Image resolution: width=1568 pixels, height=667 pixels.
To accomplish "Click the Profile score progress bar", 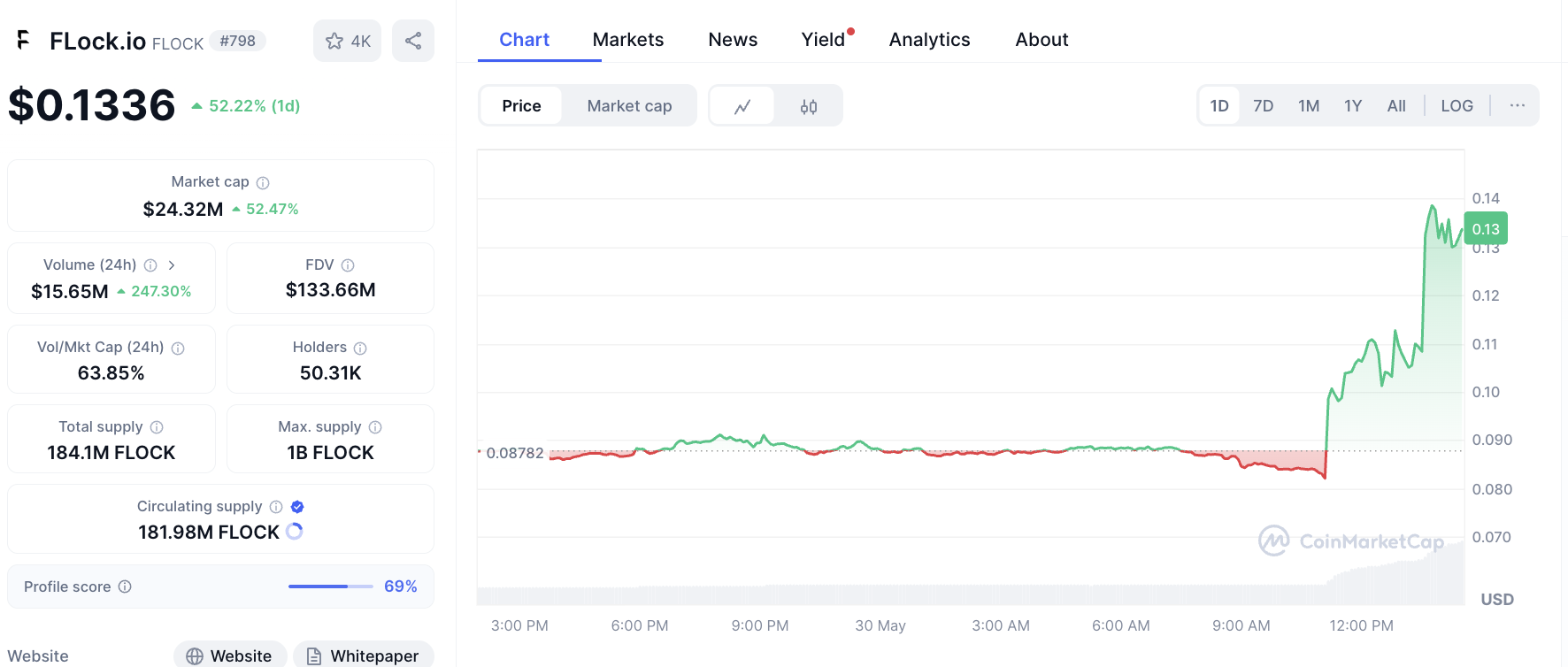I will (331, 586).
